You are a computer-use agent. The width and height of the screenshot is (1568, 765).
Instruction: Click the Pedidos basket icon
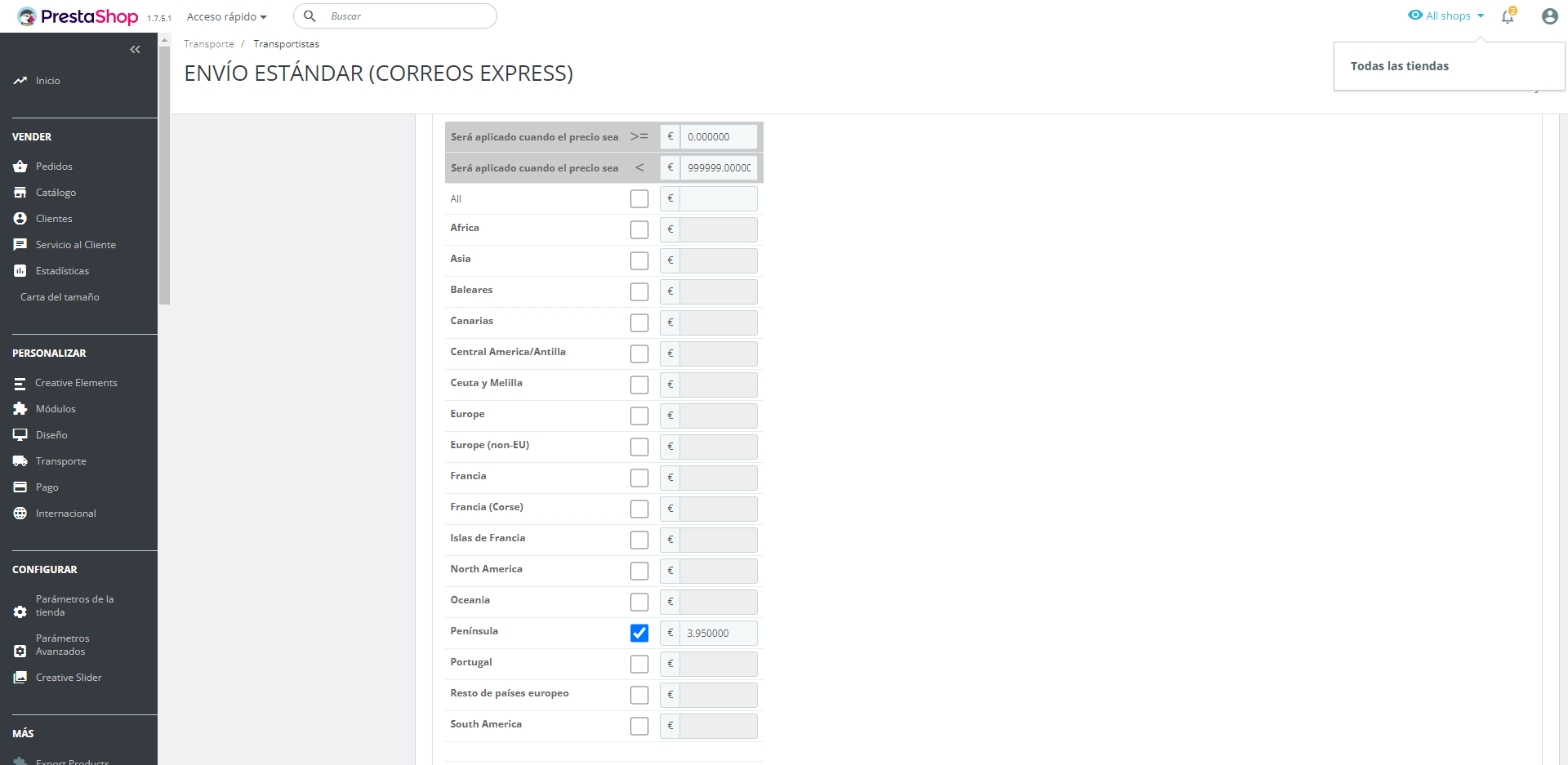(20, 167)
